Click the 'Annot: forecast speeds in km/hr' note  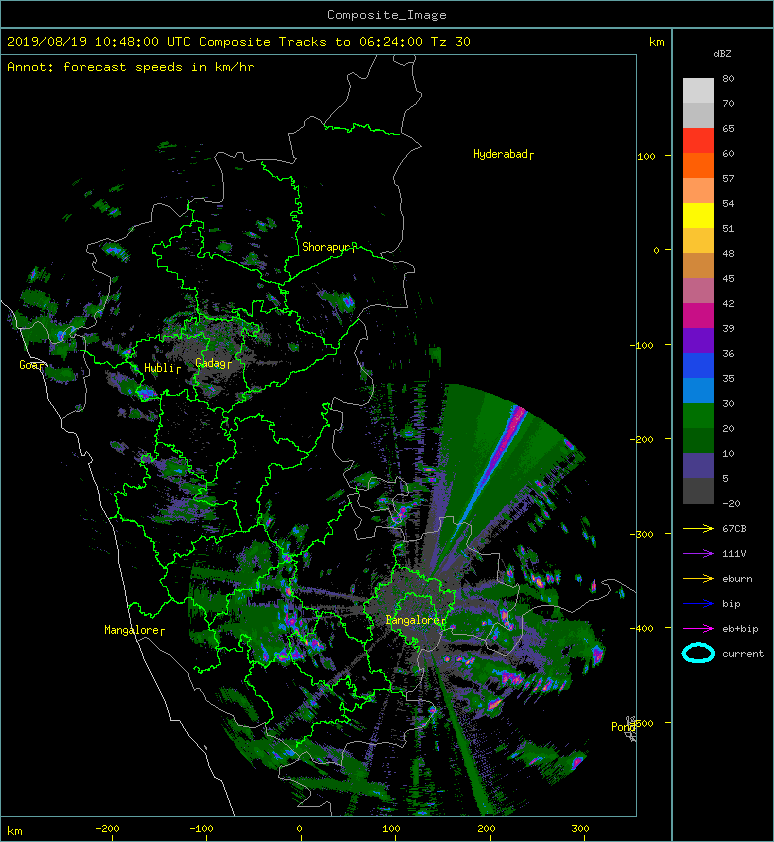[x=131, y=67]
